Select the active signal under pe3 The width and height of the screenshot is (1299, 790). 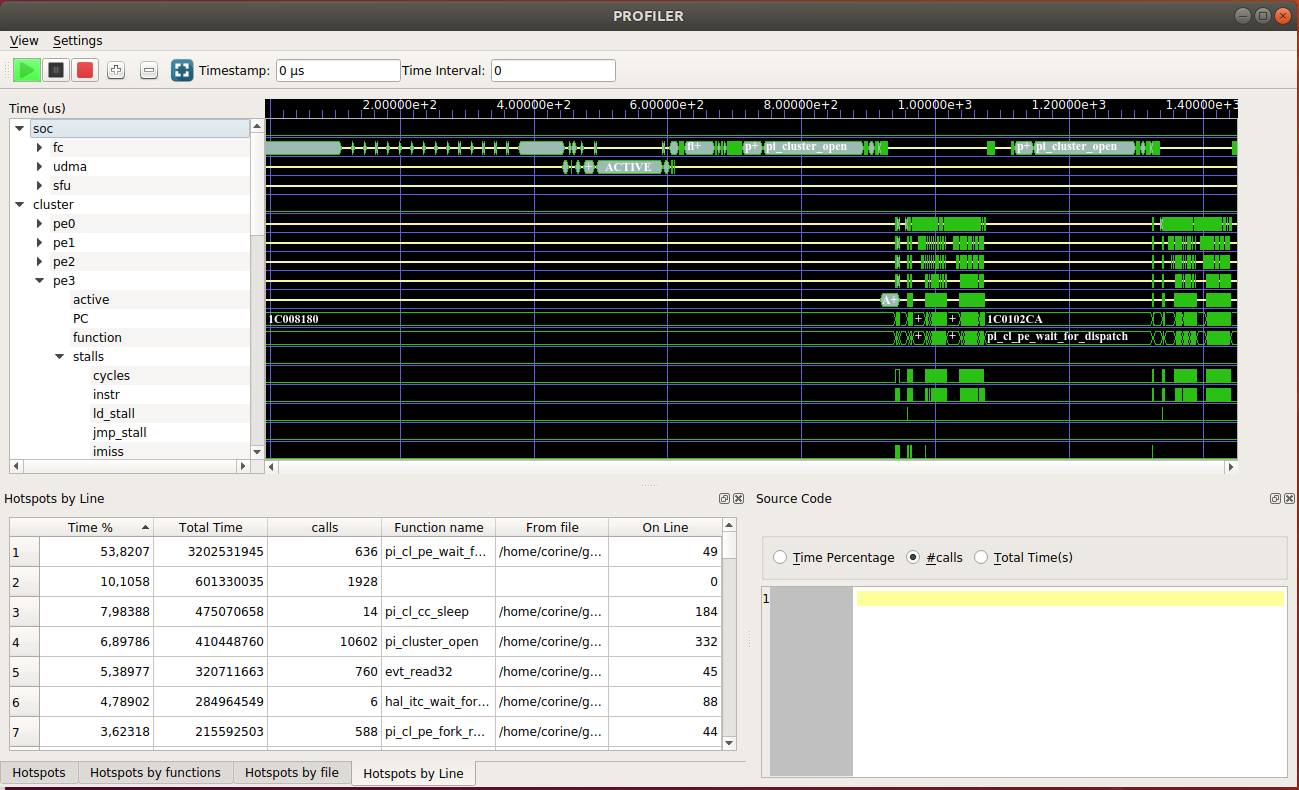tap(91, 299)
